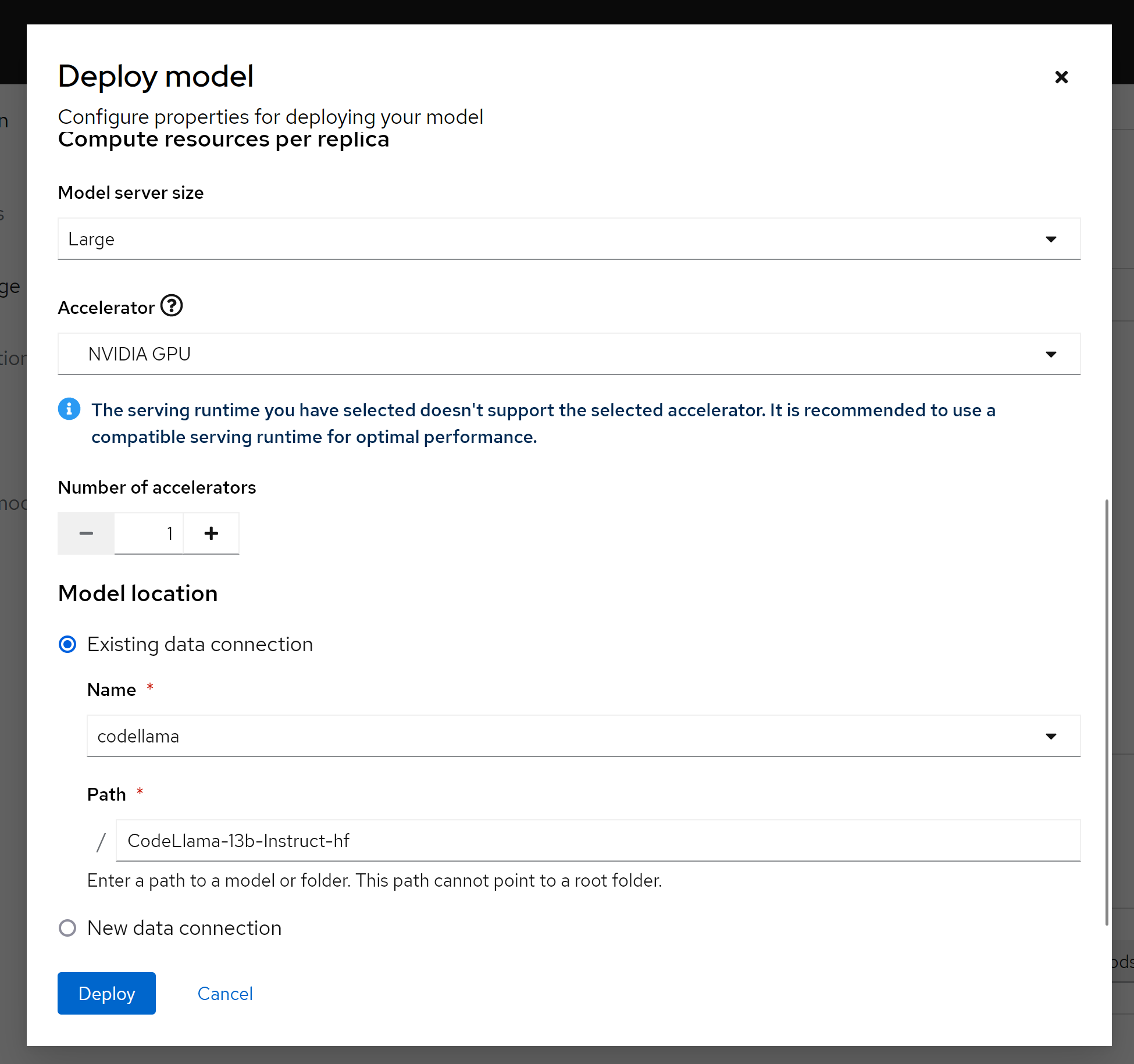This screenshot has height=1064, width=1134.
Task: Click the caret arrow of the NVIDIA GPU selector
Action: [1050, 354]
